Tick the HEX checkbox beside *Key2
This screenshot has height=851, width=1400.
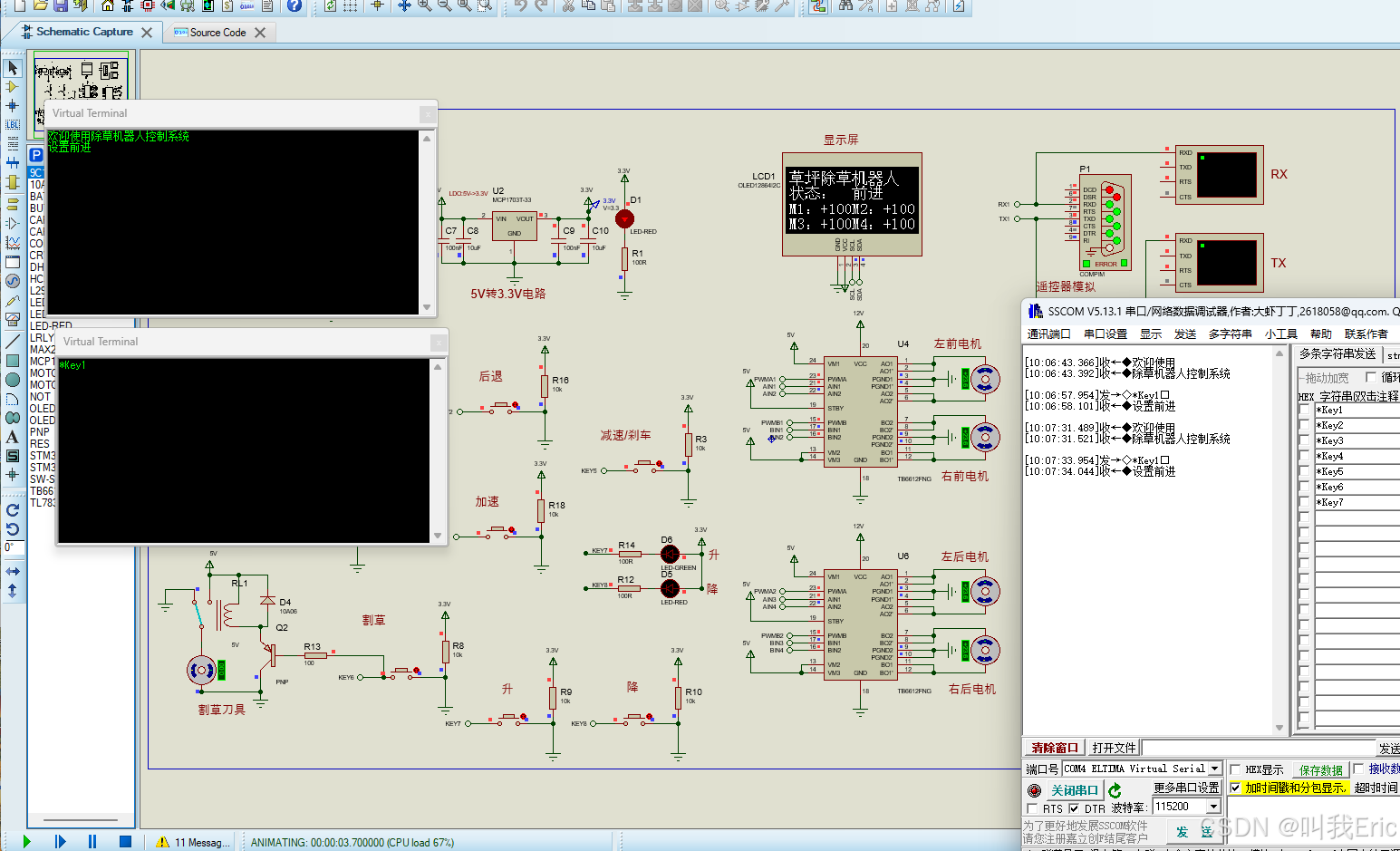[x=1304, y=425]
